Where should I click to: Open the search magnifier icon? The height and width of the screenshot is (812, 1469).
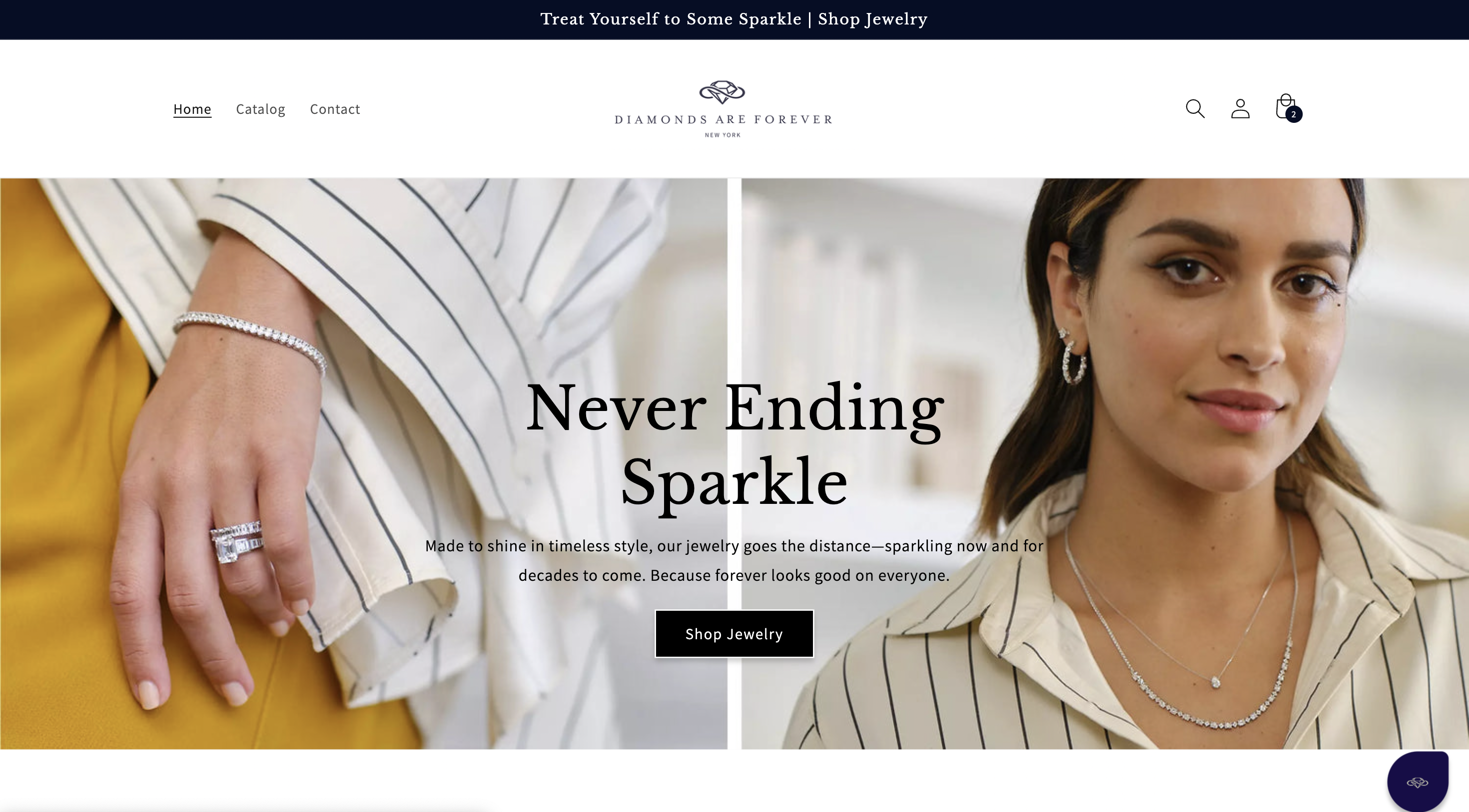pos(1195,108)
